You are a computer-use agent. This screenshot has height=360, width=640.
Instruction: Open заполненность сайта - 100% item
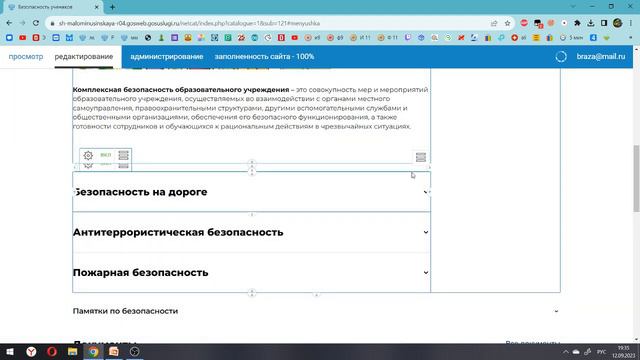click(264, 57)
